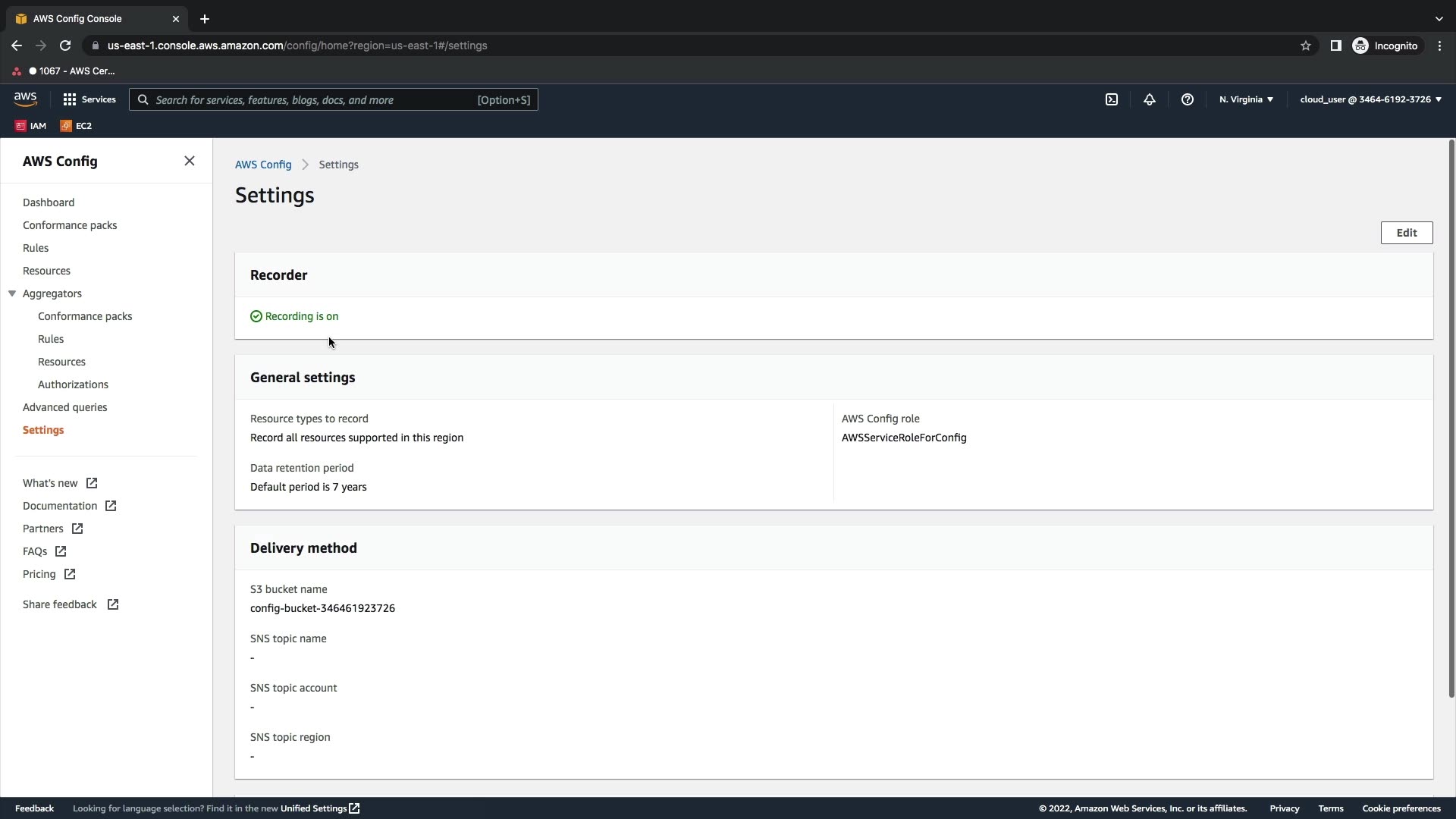1456x819 pixels.
Task: Click the AWS logo home icon
Action: pyautogui.click(x=25, y=99)
